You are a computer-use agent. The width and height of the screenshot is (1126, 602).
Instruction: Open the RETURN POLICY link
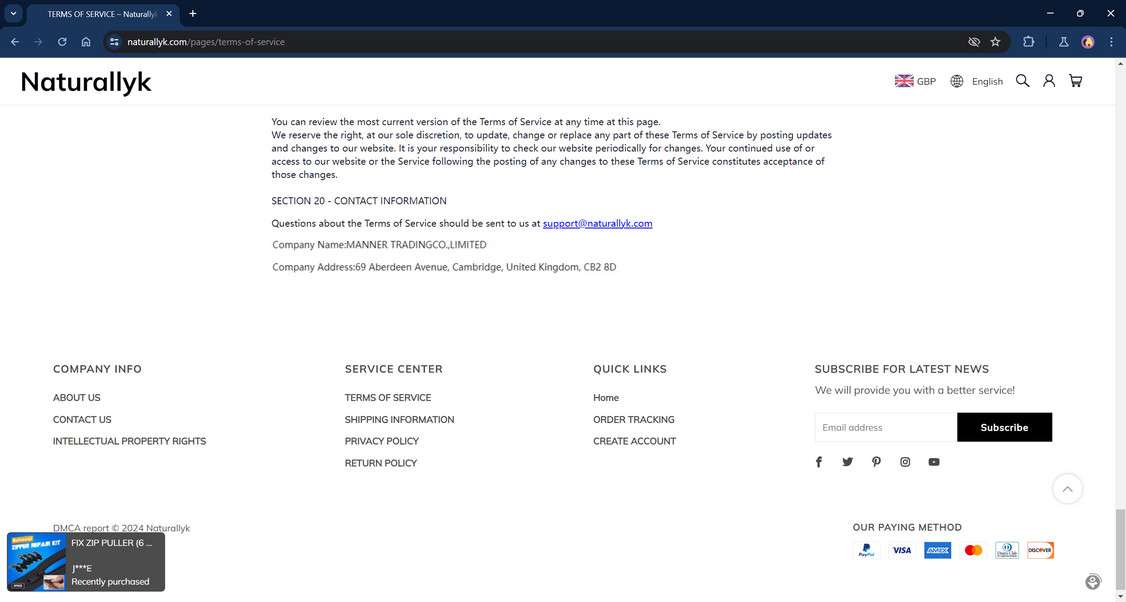click(x=381, y=463)
